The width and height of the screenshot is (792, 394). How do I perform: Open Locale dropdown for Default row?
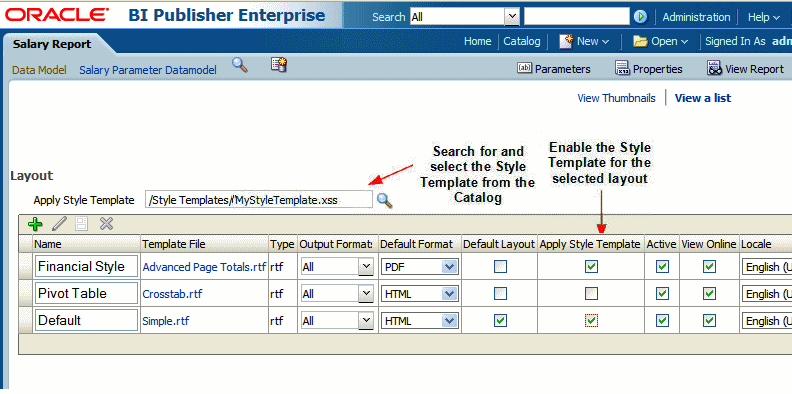(767, 320)
